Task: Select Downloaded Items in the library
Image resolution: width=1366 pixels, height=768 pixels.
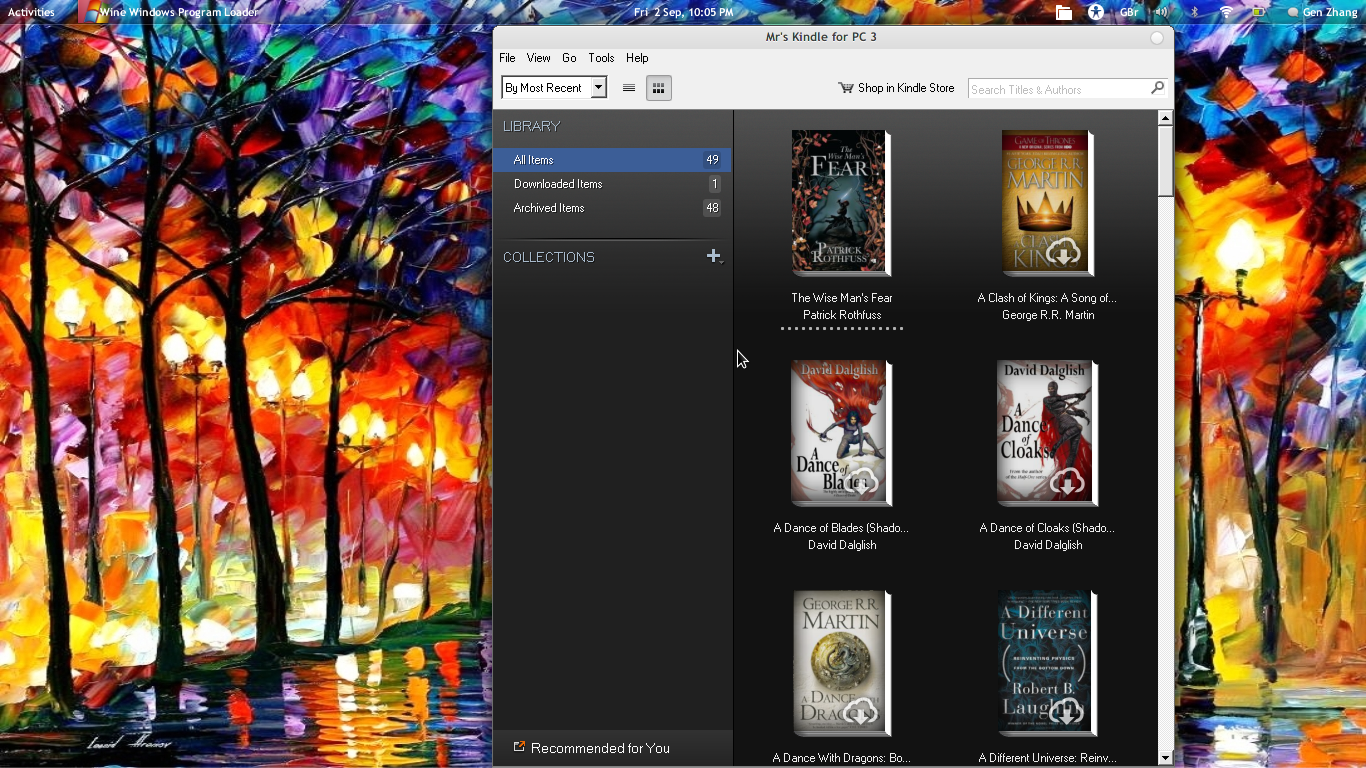Action: 612,184
